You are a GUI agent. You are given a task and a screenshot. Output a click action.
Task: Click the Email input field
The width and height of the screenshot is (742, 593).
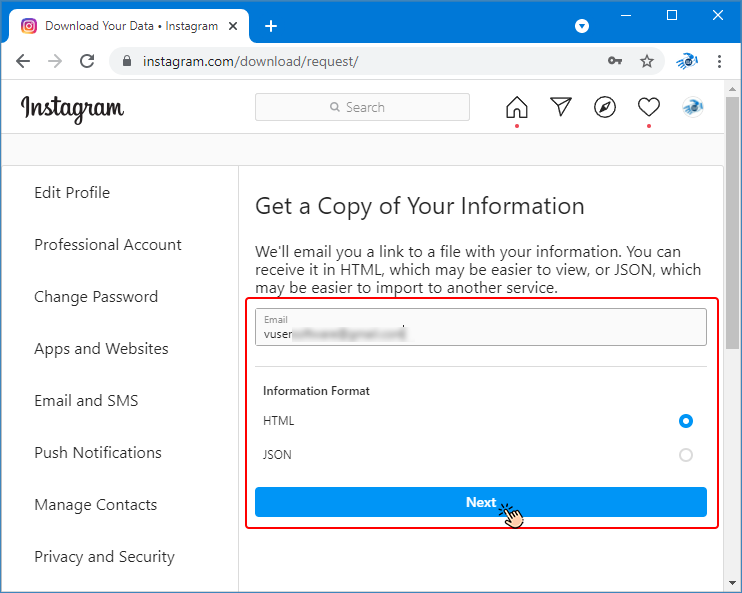point(481,327)
